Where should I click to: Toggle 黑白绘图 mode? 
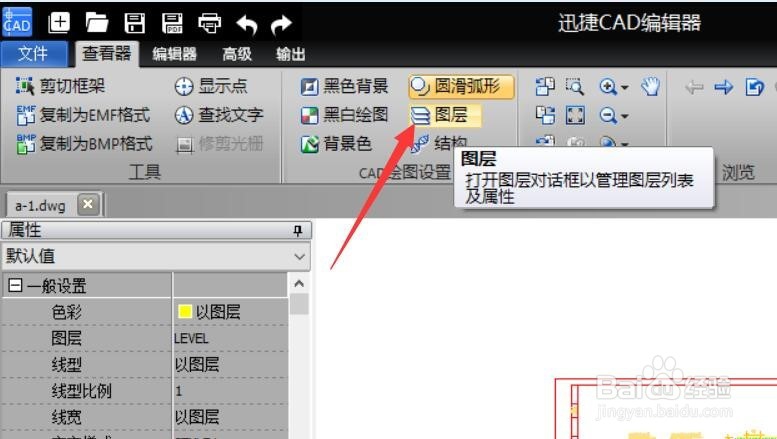point(344,115)
